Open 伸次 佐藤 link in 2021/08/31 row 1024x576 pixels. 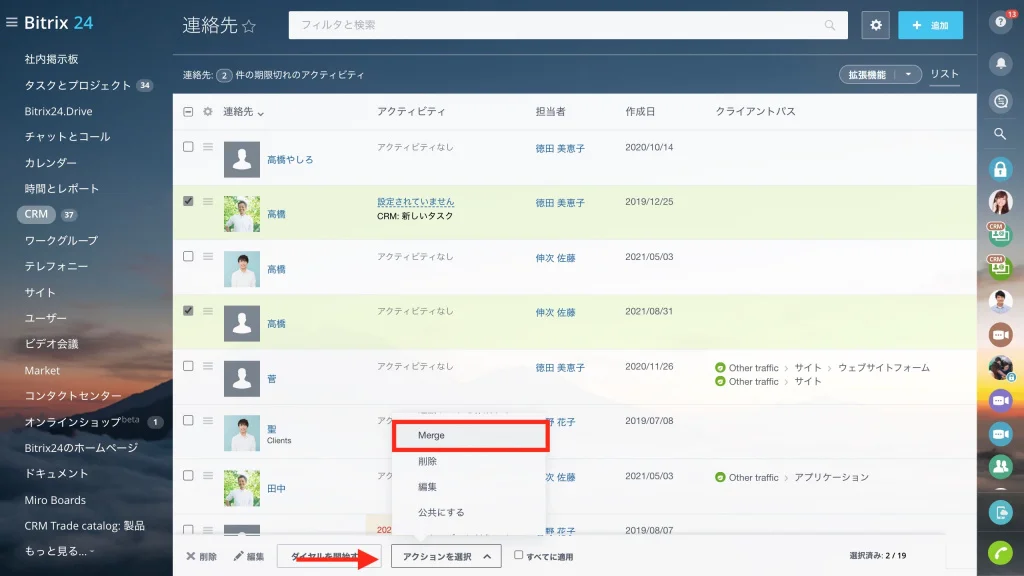[555, 312]
